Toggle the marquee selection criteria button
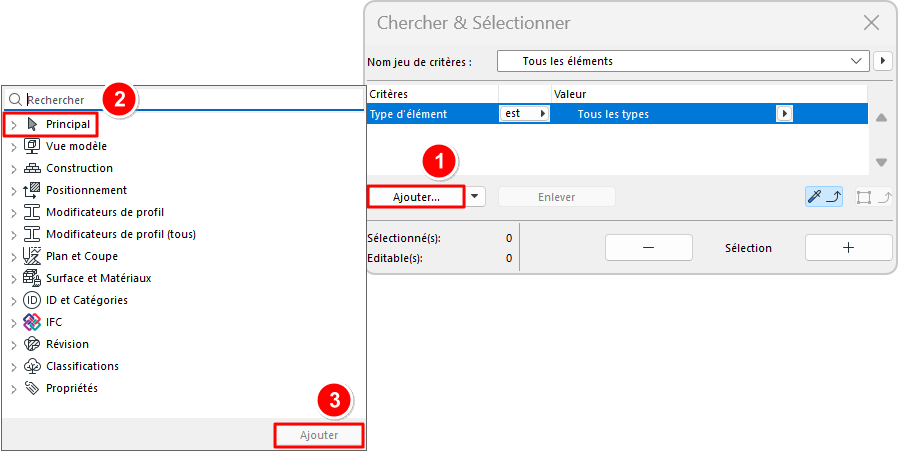 click(874, 197)
